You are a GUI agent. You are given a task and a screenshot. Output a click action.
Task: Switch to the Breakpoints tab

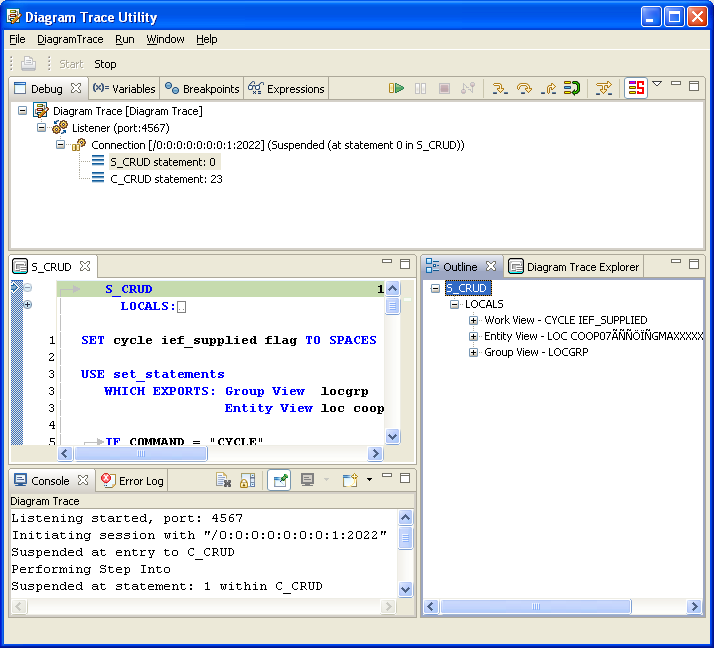(x=203, y=89)
